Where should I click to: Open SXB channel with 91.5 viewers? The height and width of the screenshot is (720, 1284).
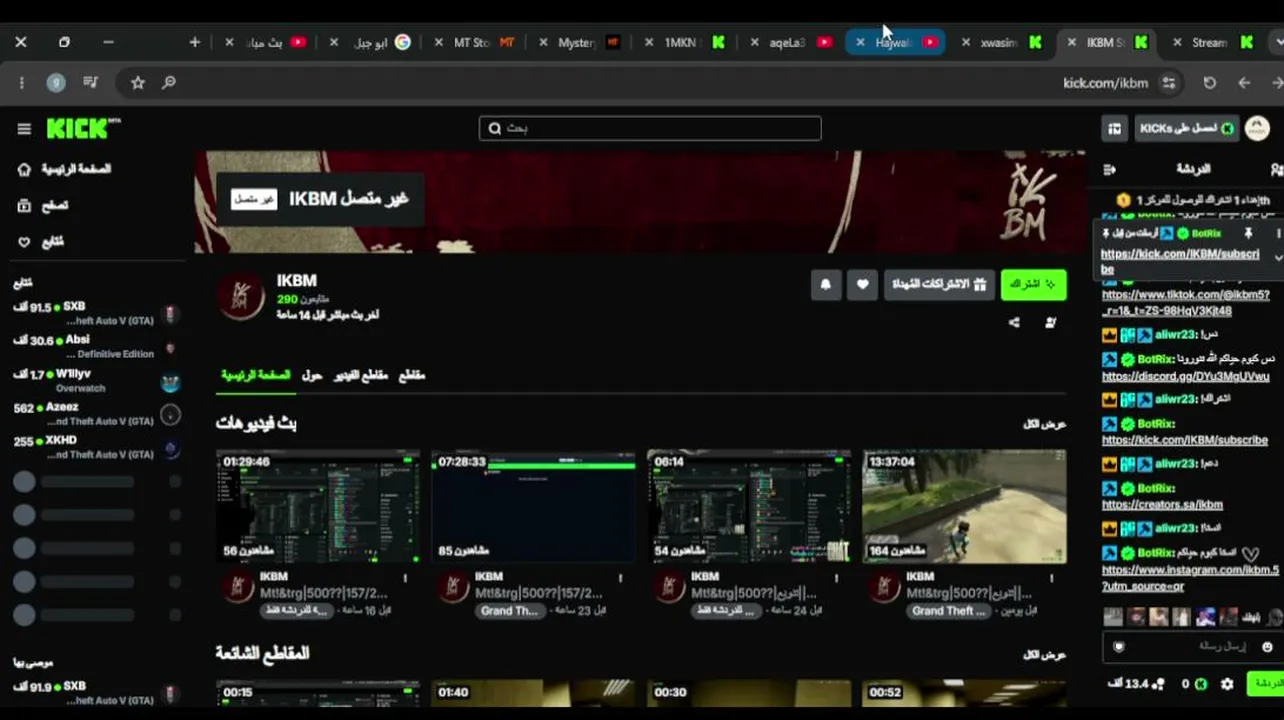[96, 313]
